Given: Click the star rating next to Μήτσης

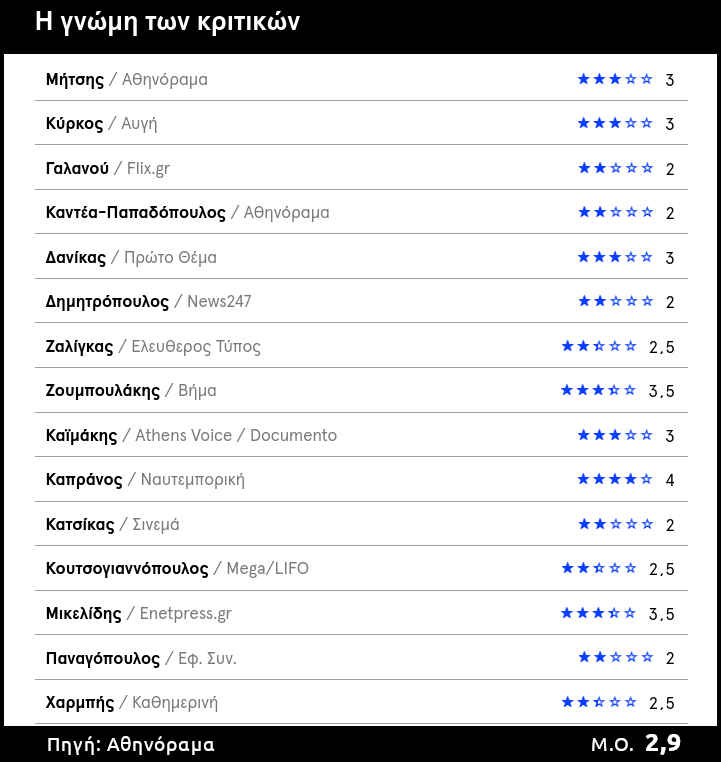Looking at the screenshot, I should [x=615, y=79].
